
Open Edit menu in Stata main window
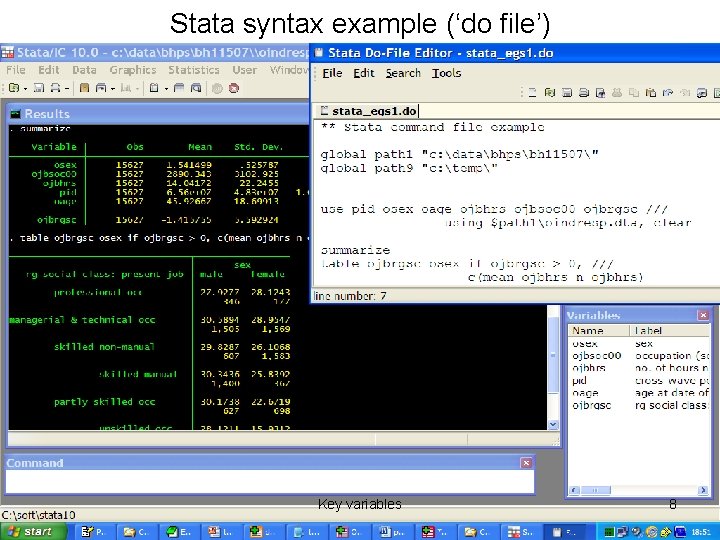coord(49,70)
